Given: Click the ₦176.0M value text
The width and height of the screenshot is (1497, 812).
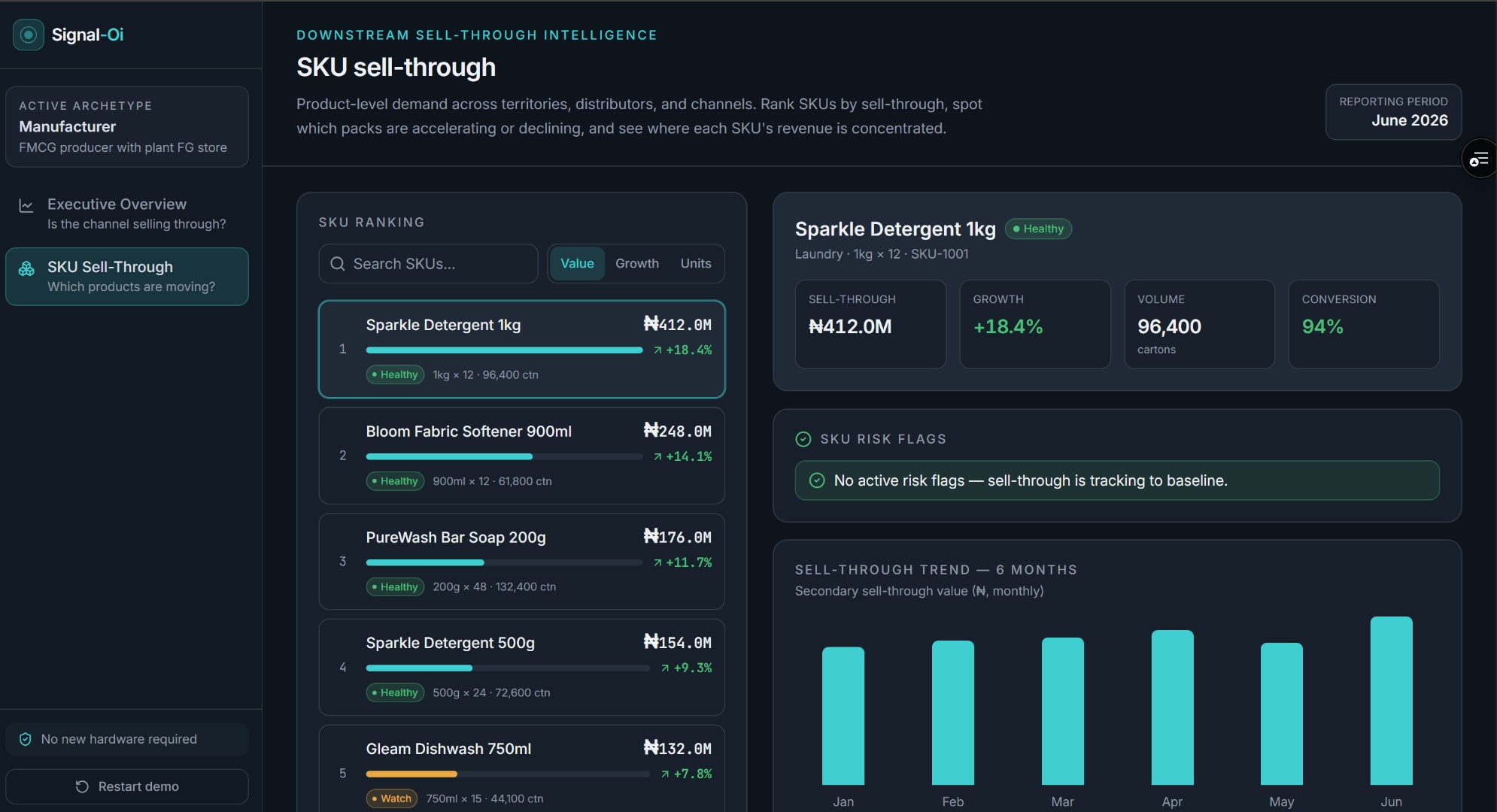Looking at the screenshot, I should point(678,537).
